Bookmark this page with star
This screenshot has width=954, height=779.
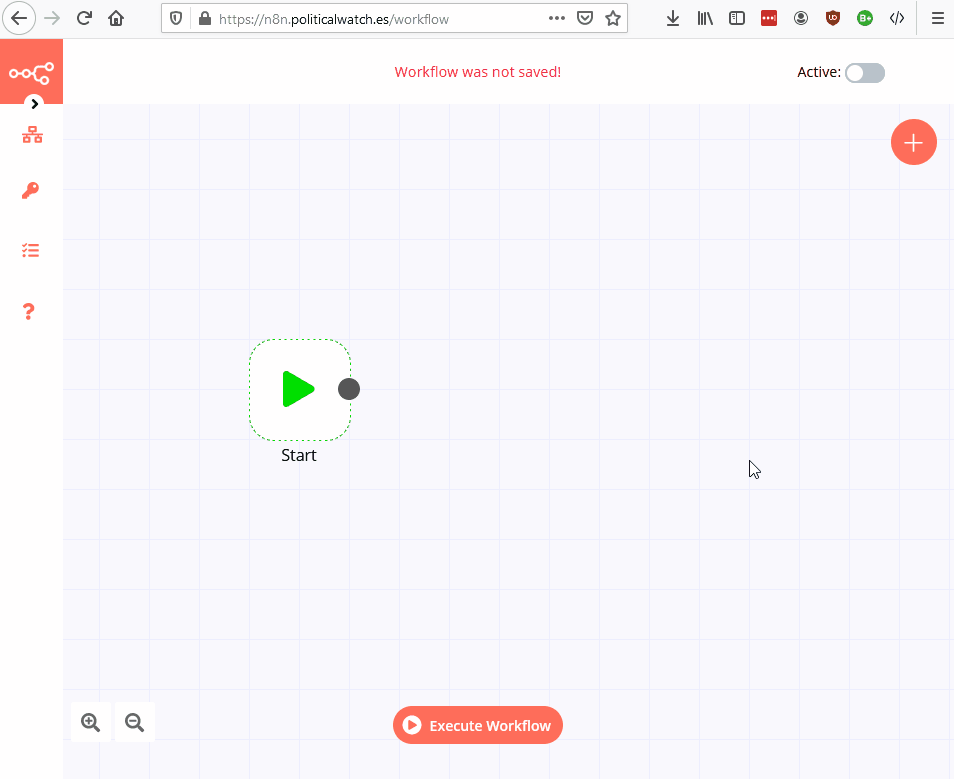[613, 18]
